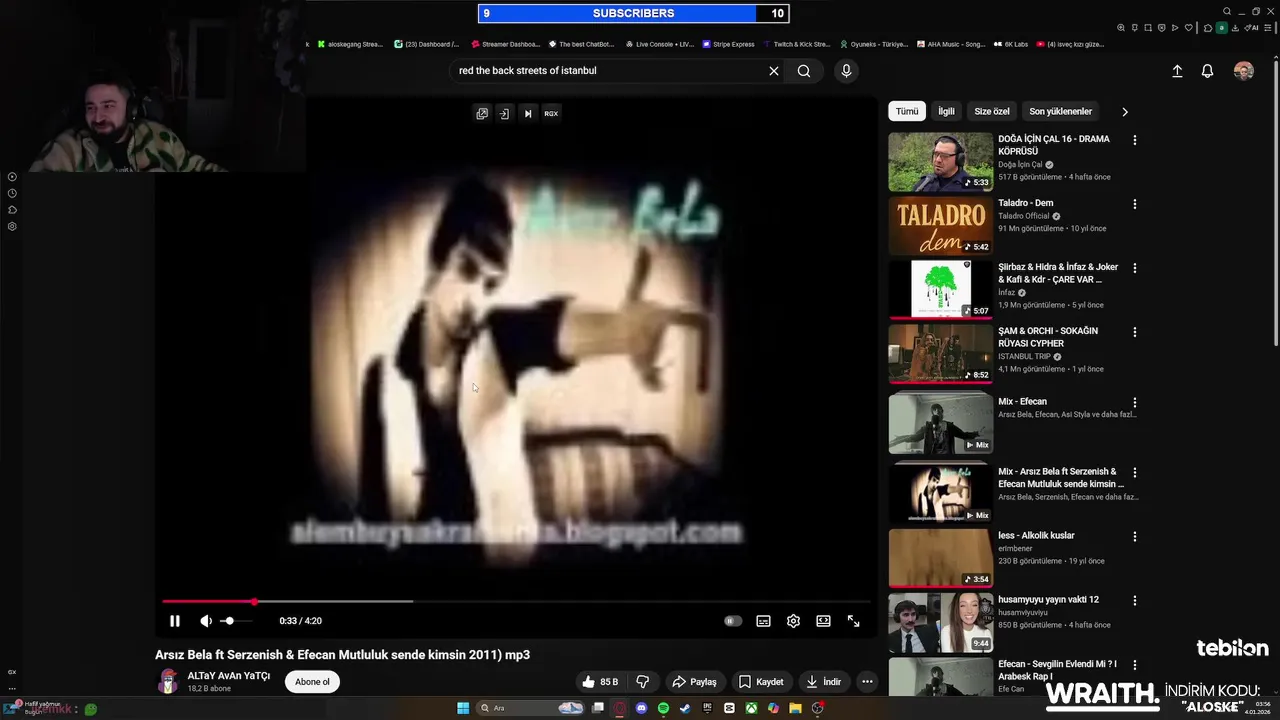This screenshot has height=720, width=1280.
Task: Mute the video volume speaker icon
Action: pos(206,621)
